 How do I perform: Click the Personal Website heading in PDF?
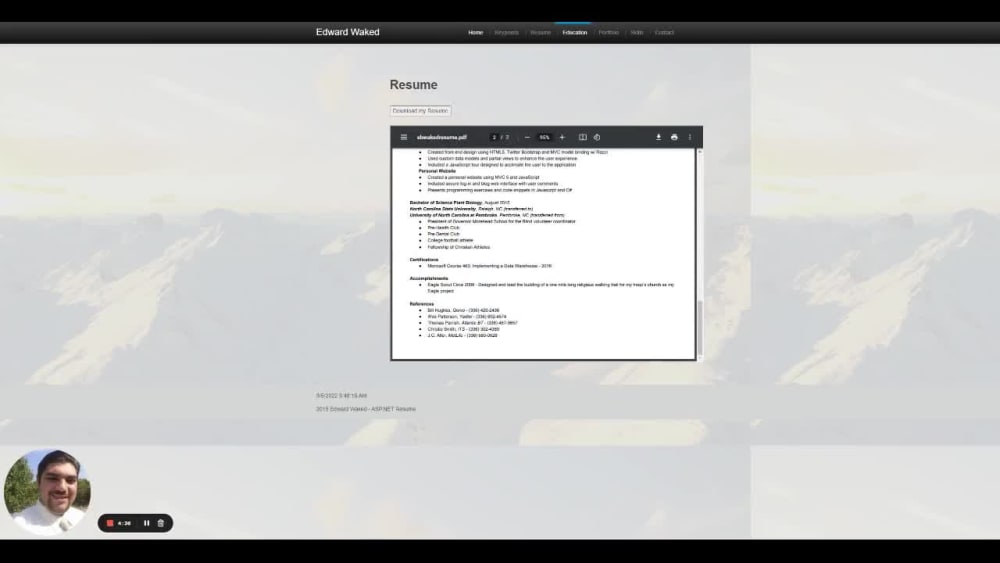(437, 171)
